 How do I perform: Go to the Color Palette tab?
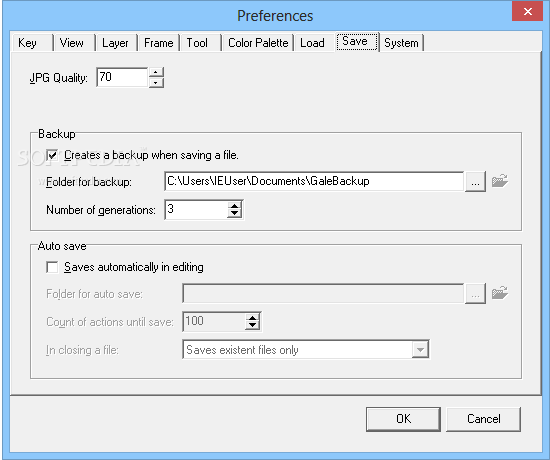258,43
